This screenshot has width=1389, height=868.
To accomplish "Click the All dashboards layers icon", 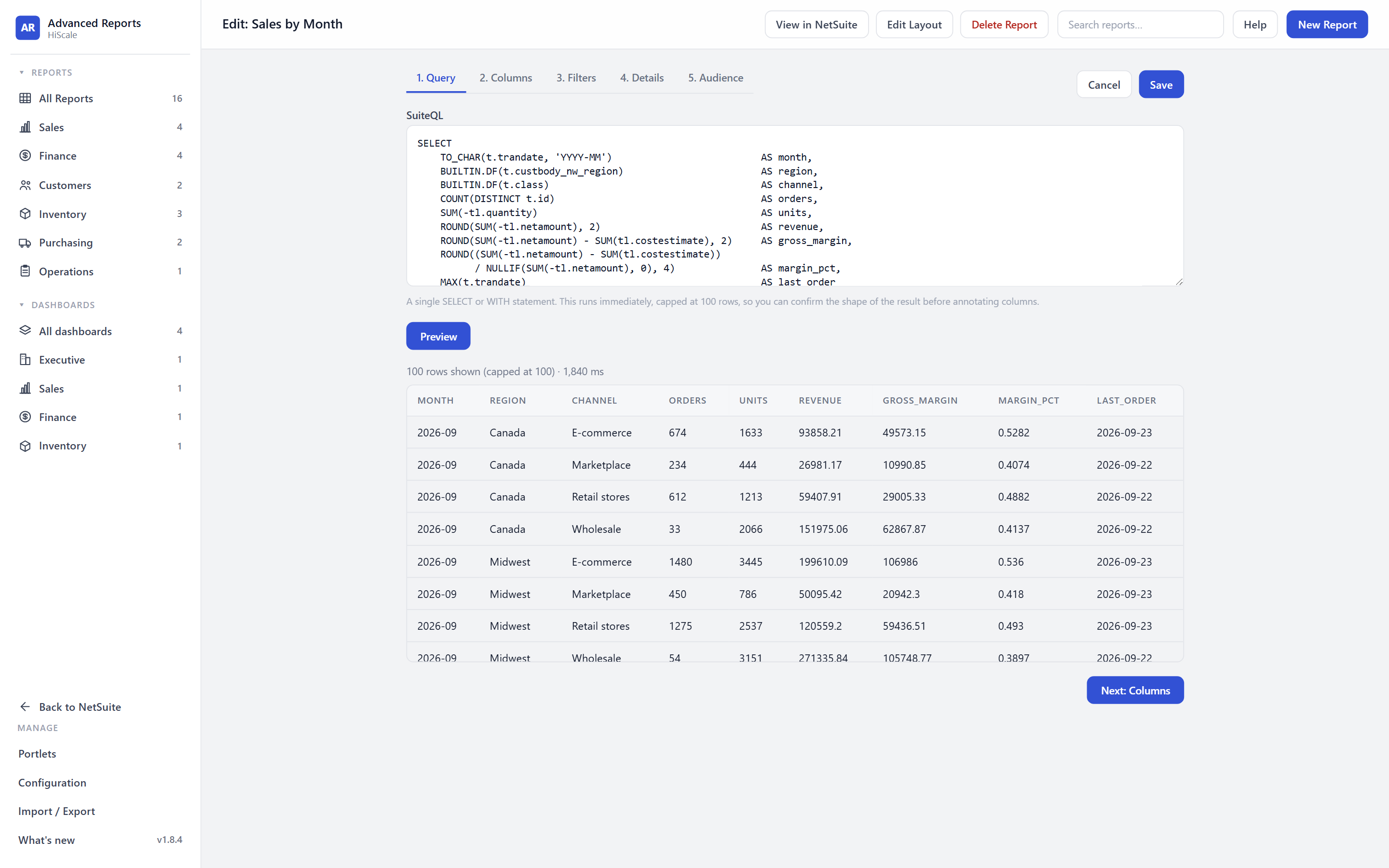I will (x=25, y=331).
